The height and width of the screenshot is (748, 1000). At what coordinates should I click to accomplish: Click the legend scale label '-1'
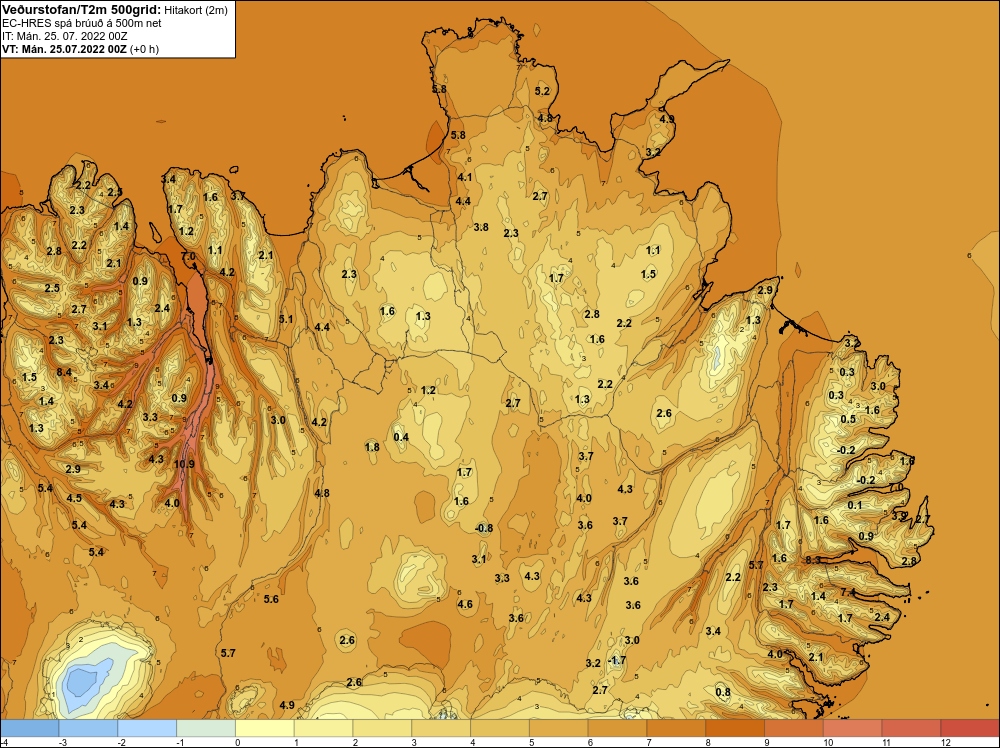pos(180,742)
